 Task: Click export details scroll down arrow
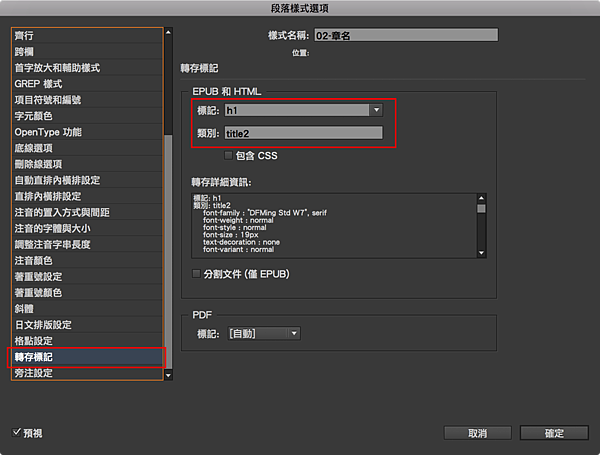click(481, 253)
